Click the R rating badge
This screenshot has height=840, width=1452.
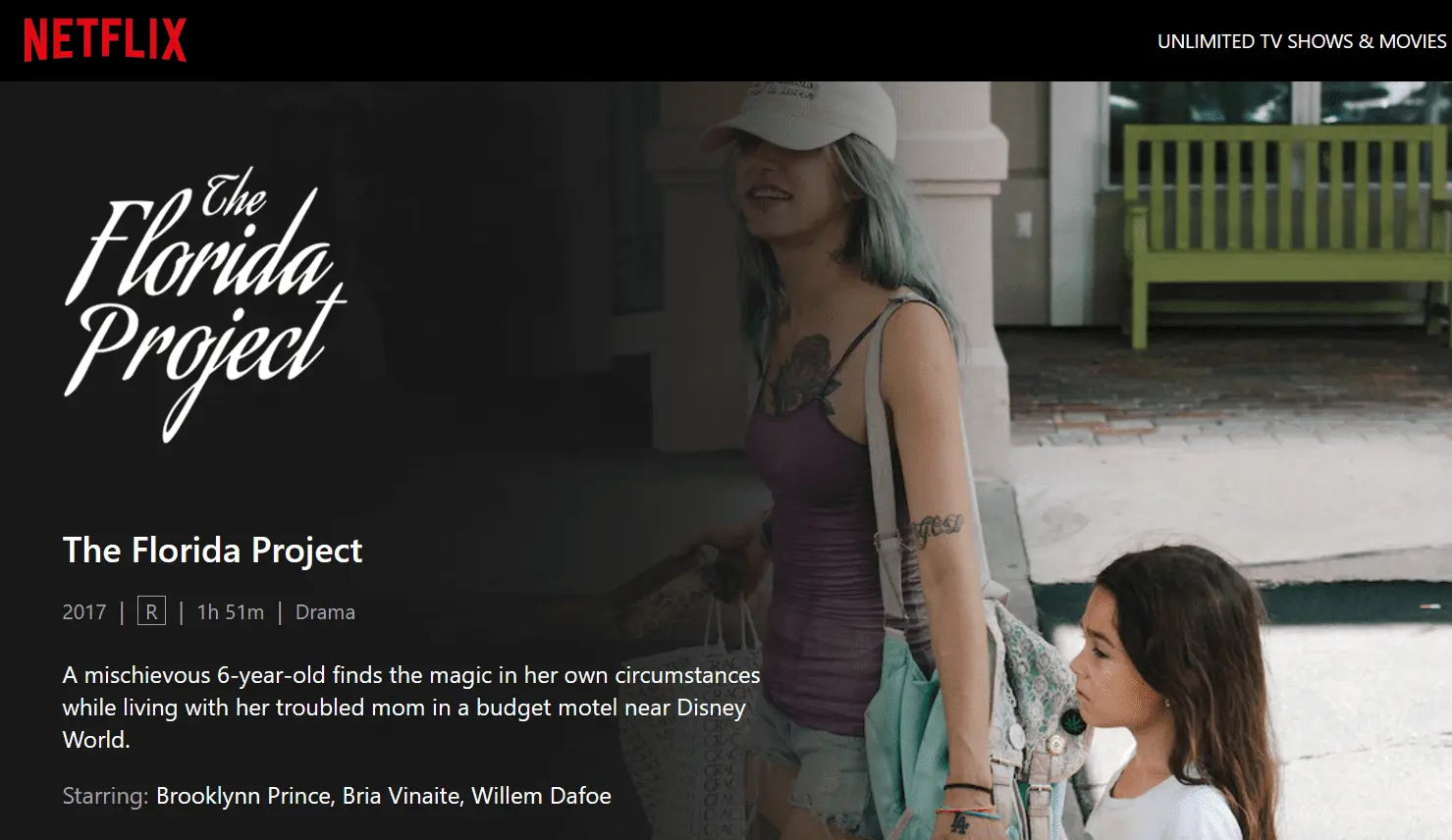151,611
